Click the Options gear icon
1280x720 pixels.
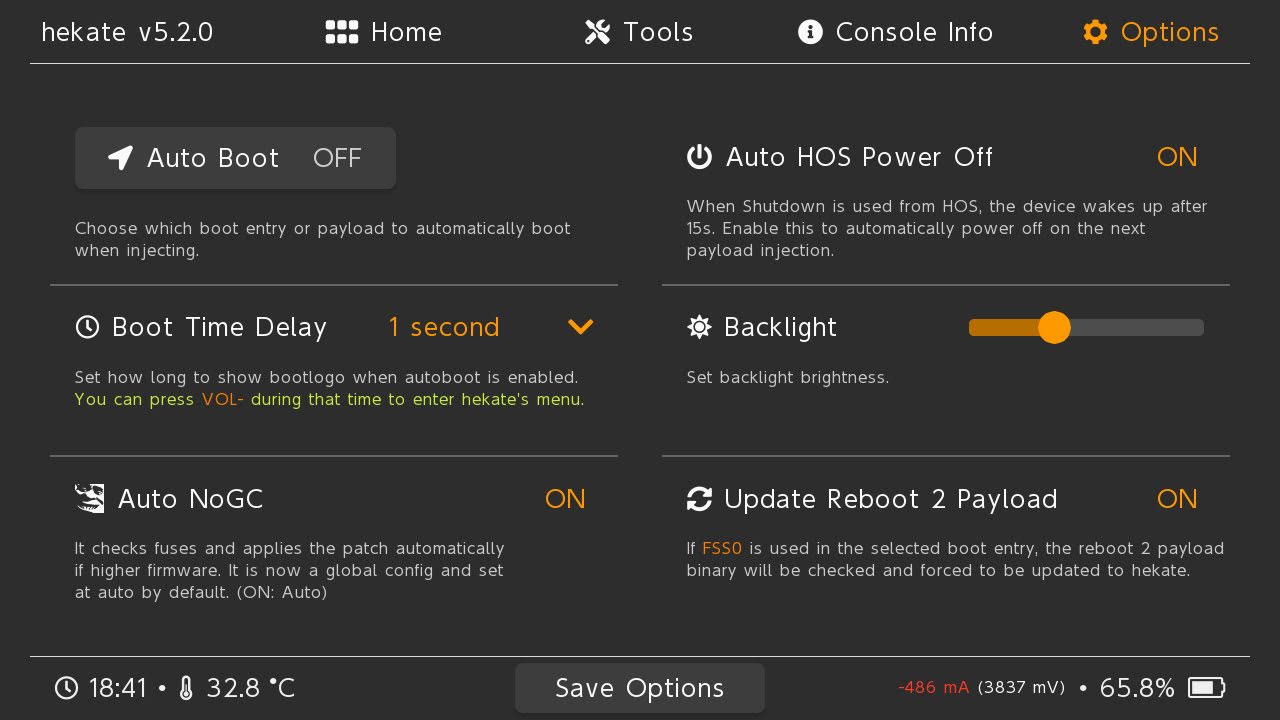point(1096,33)
